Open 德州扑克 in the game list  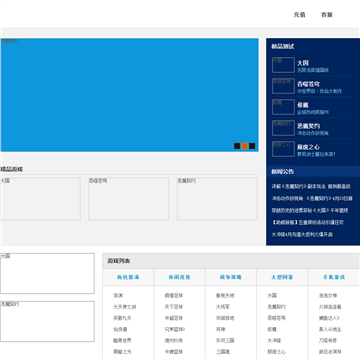(x=174, y=341)
